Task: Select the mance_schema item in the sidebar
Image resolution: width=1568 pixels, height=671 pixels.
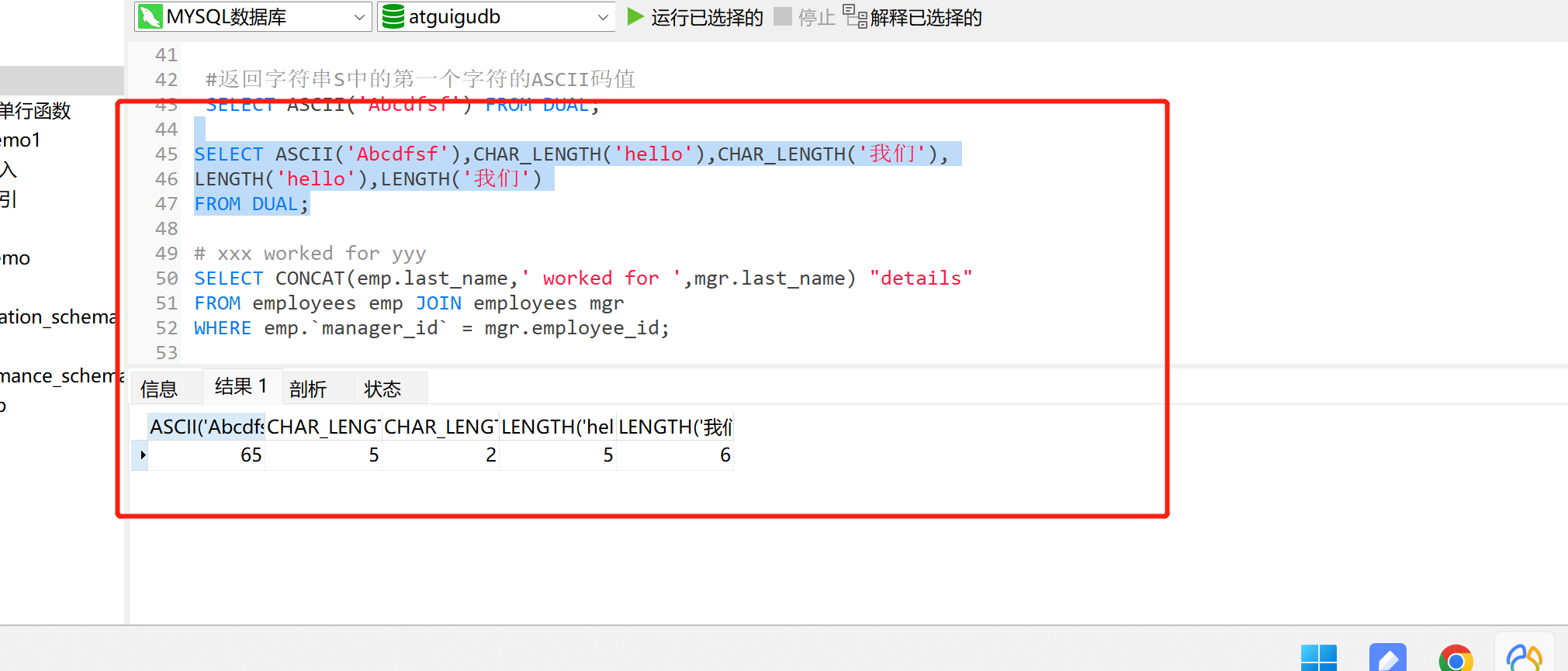Action: (x=62, y=376)
